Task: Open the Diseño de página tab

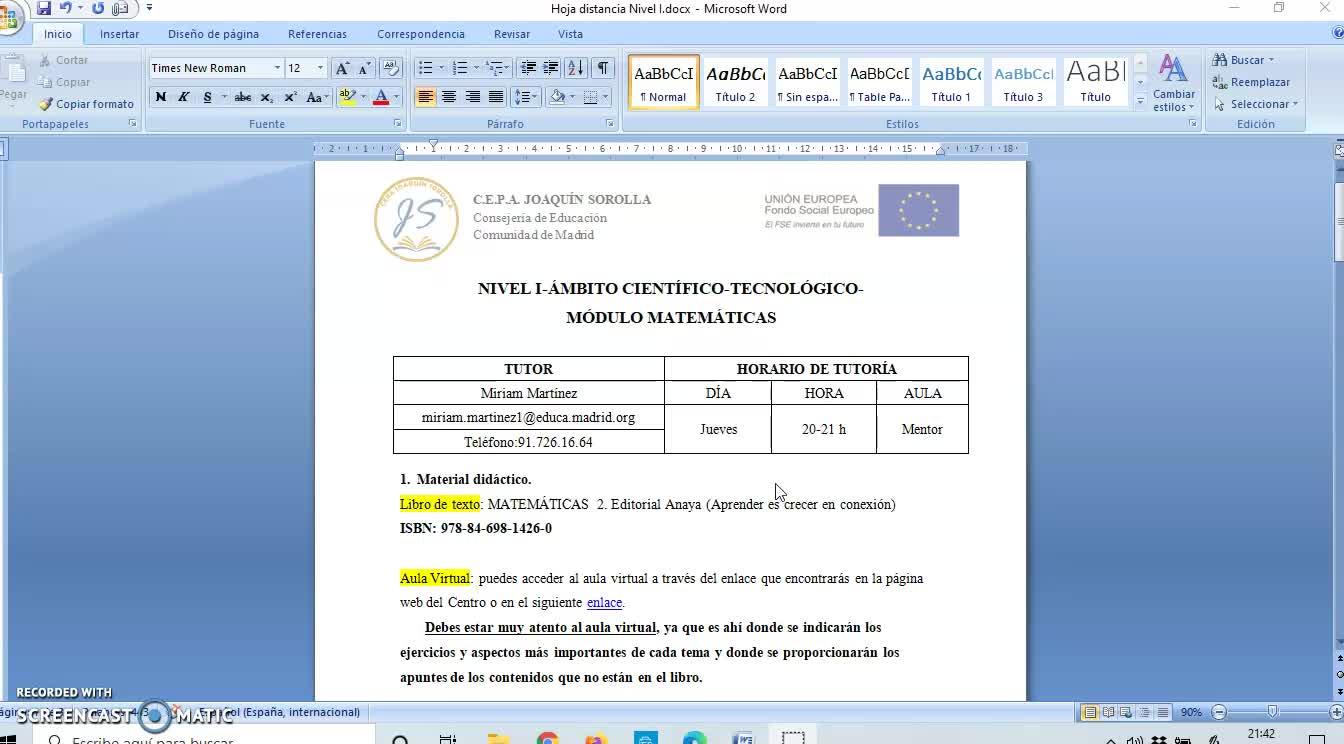Action: (213, 34)
